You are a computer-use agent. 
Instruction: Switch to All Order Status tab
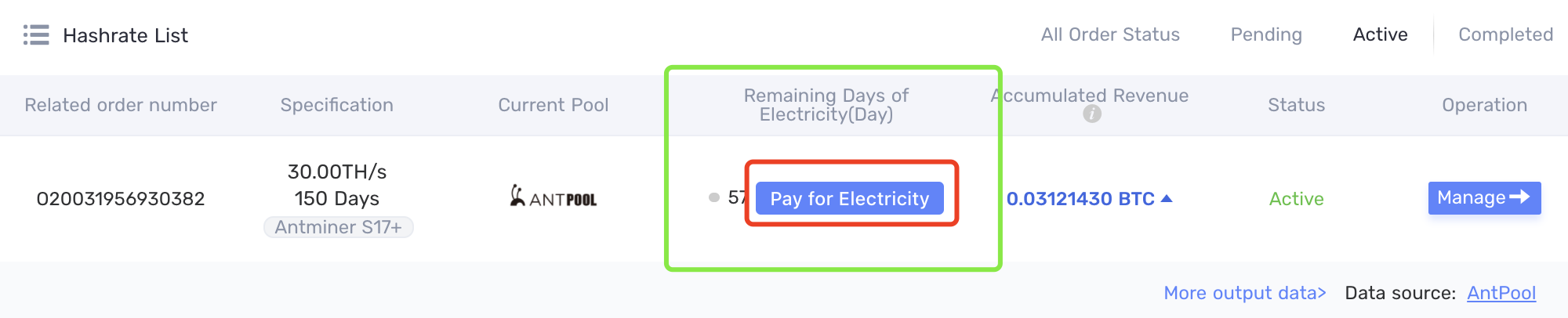pyautogui.click(x=1110, y=34)
